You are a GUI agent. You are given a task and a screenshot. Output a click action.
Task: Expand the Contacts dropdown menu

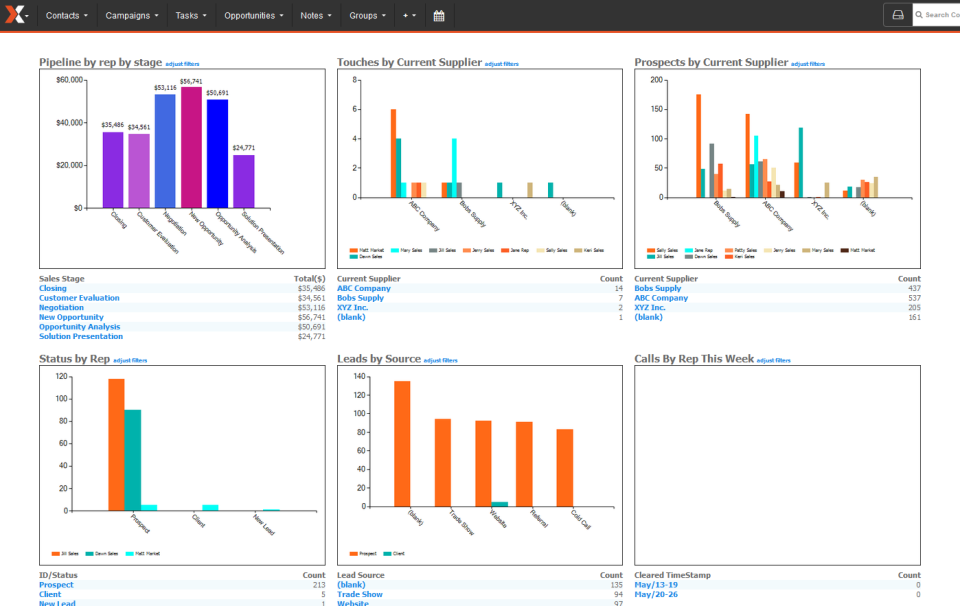point(67,16)
